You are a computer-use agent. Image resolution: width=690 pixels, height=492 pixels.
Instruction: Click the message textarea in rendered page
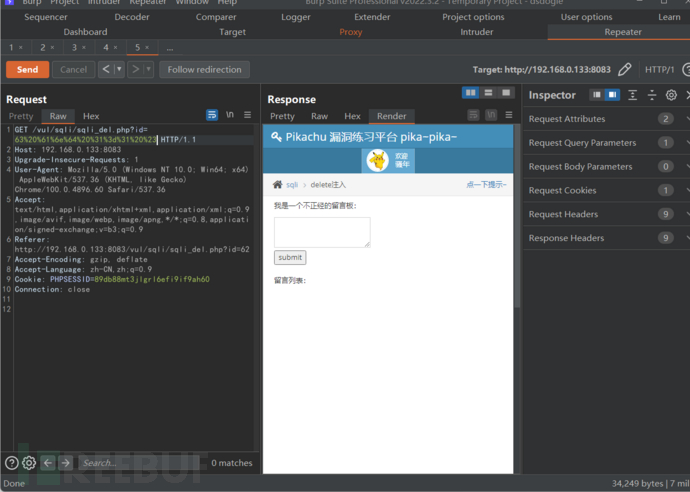pyautogui.click(x=322, y=232)
